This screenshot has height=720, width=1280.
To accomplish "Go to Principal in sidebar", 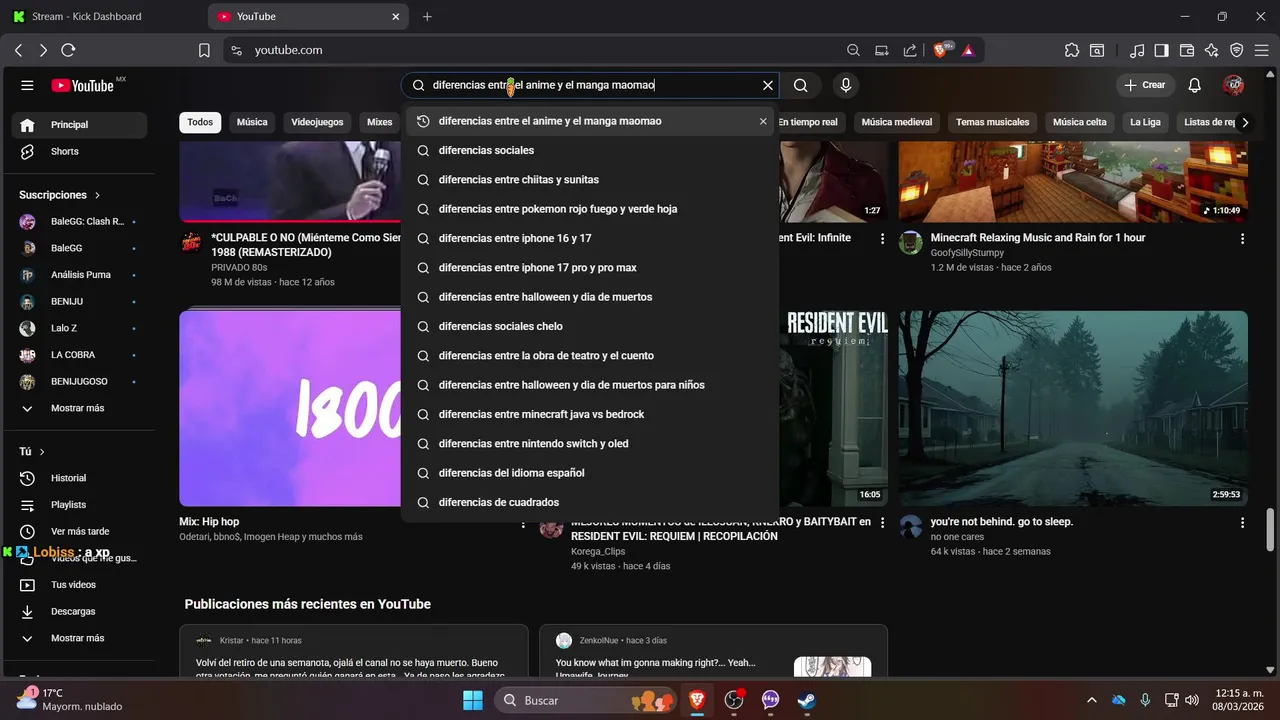I will [x=79, y=125].
